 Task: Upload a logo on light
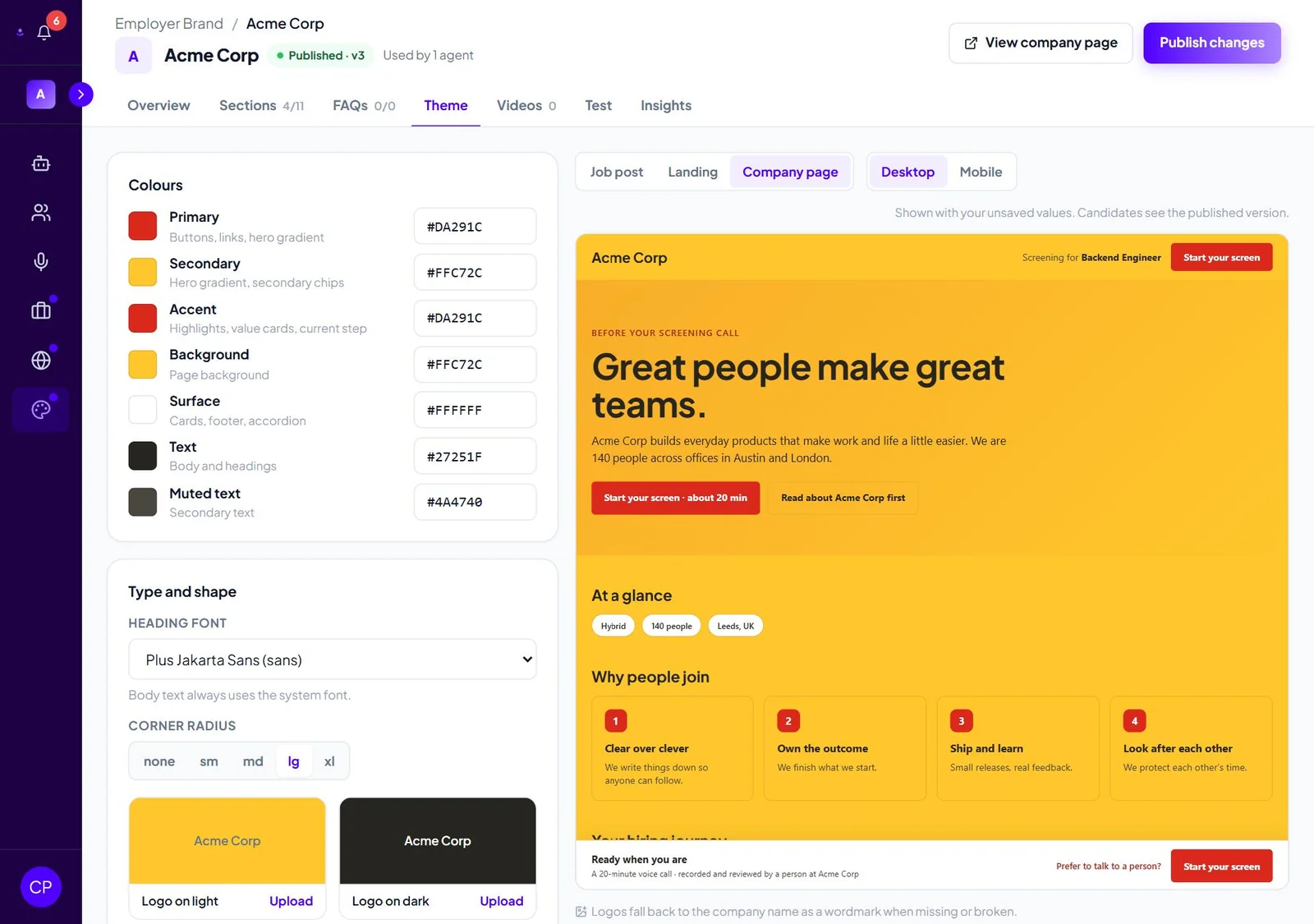[291, 901]
